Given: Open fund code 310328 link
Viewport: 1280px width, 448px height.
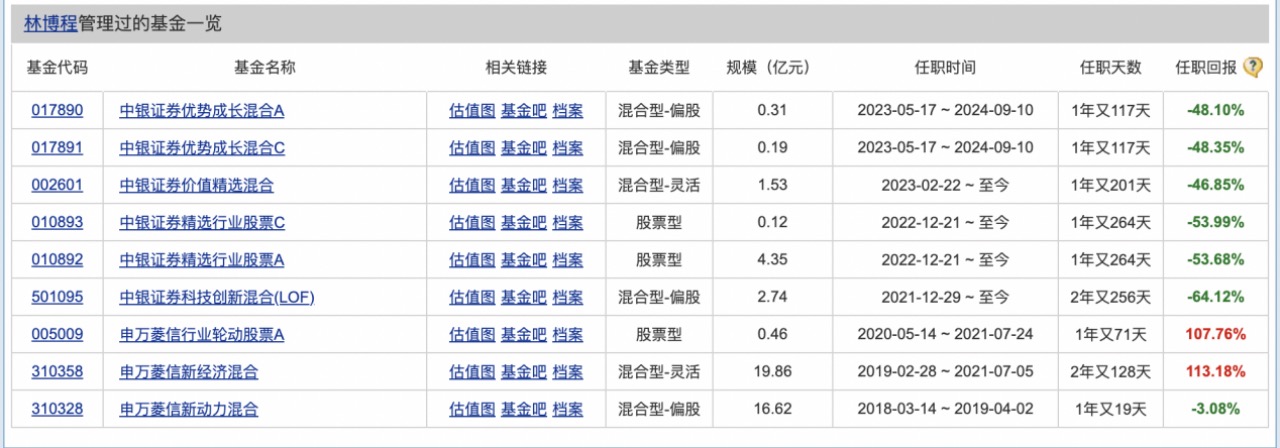Looking at the screenshot, I should [56, 409].
